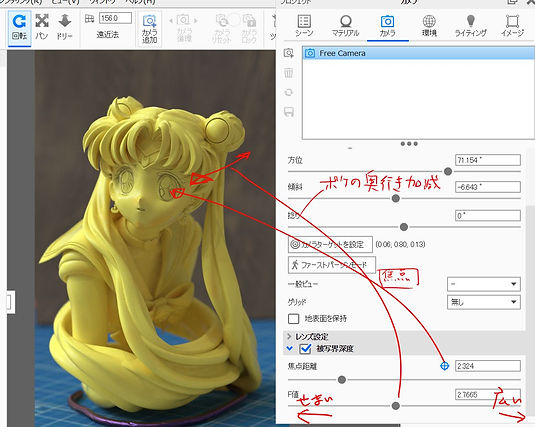Click the add camera icon beside camera list

[x=289, y=53]
